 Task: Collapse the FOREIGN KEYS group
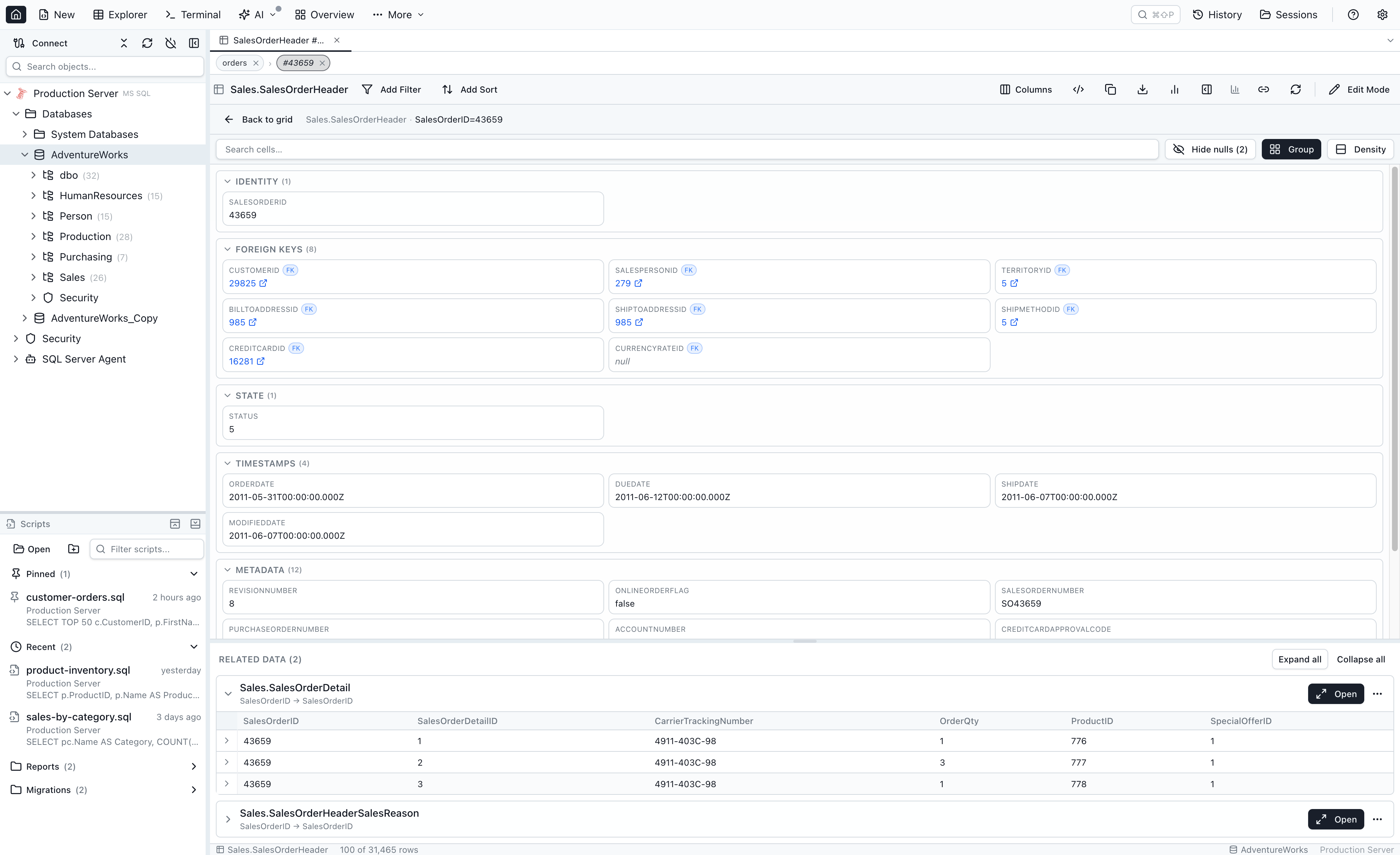[227, 249]
